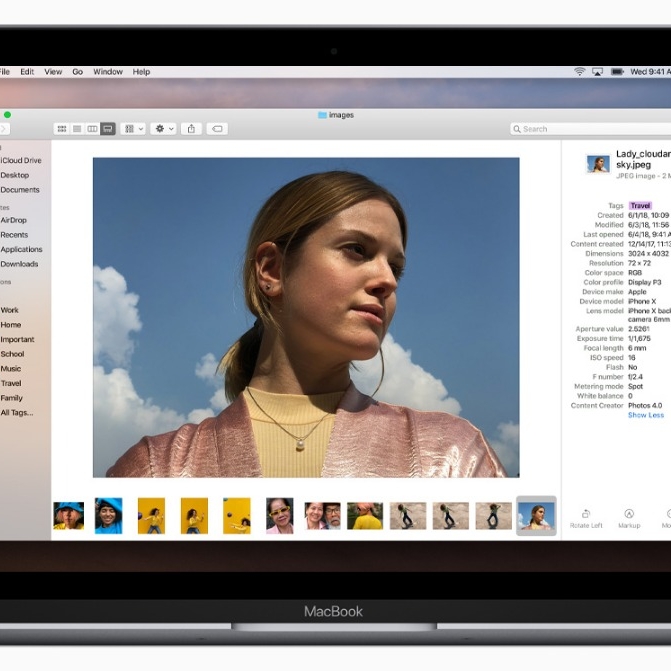Select the Music tag
Screen dimensions: 671x671
tap(10, 368)
